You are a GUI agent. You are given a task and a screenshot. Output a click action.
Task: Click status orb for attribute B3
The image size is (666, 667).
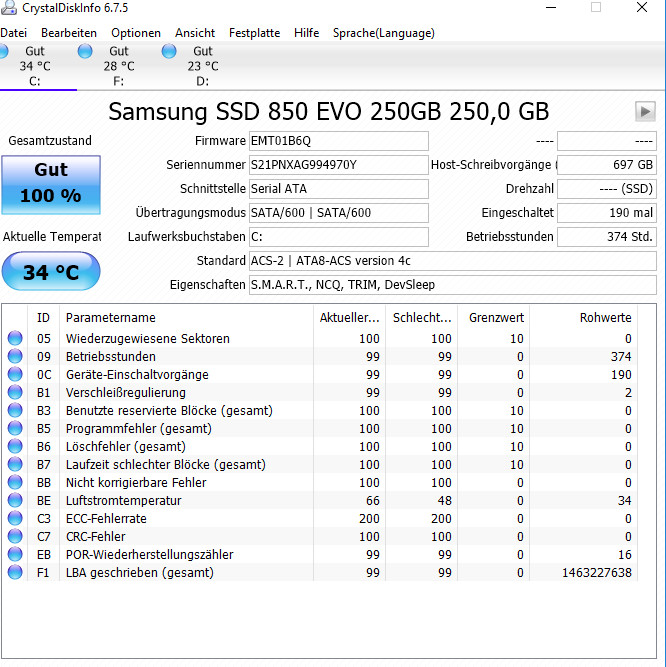15,410
